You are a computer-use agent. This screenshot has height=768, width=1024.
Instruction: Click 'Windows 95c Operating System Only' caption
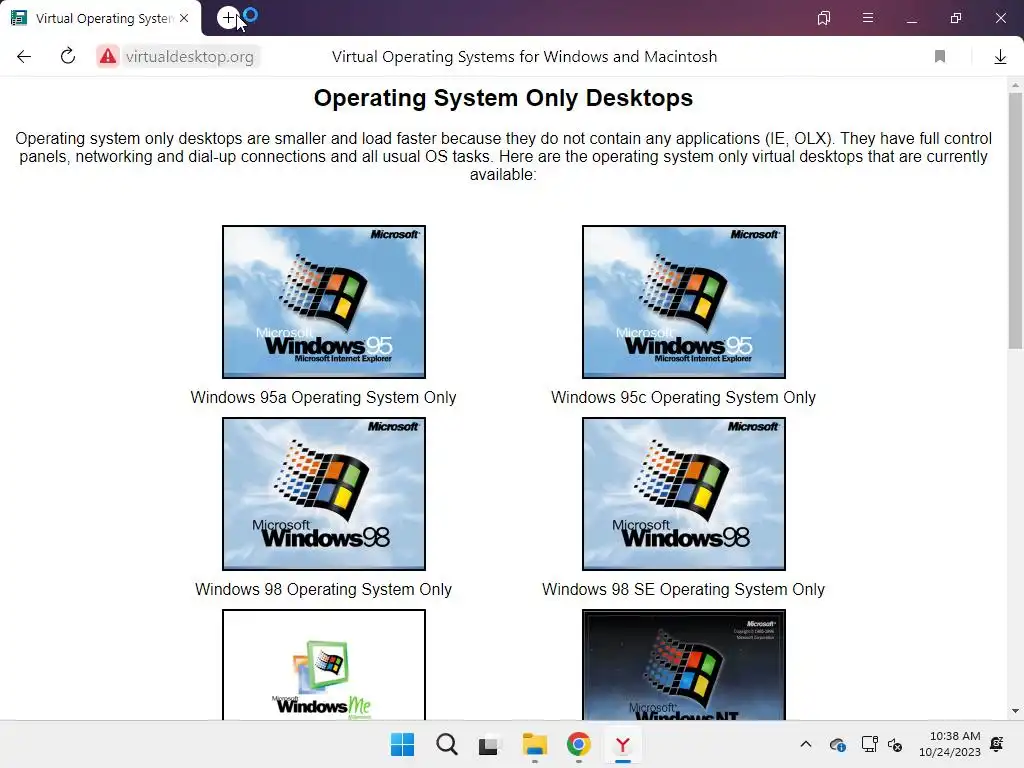tap(683, 397)
